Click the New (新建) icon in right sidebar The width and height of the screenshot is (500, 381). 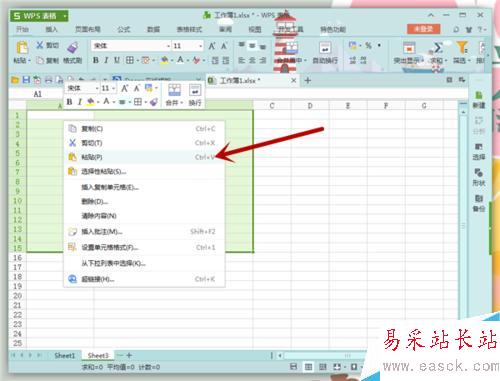pos(479,96)
